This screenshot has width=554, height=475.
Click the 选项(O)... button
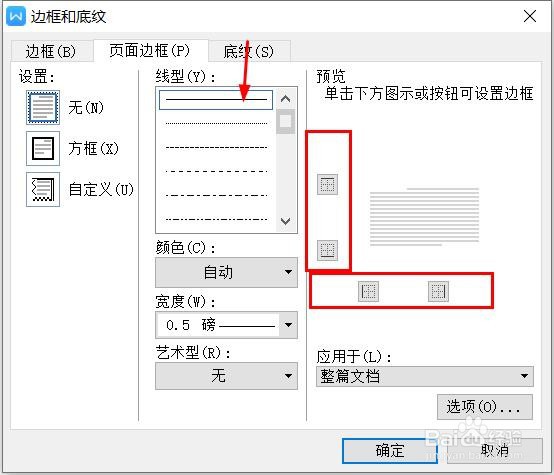(x=485, y=407)
